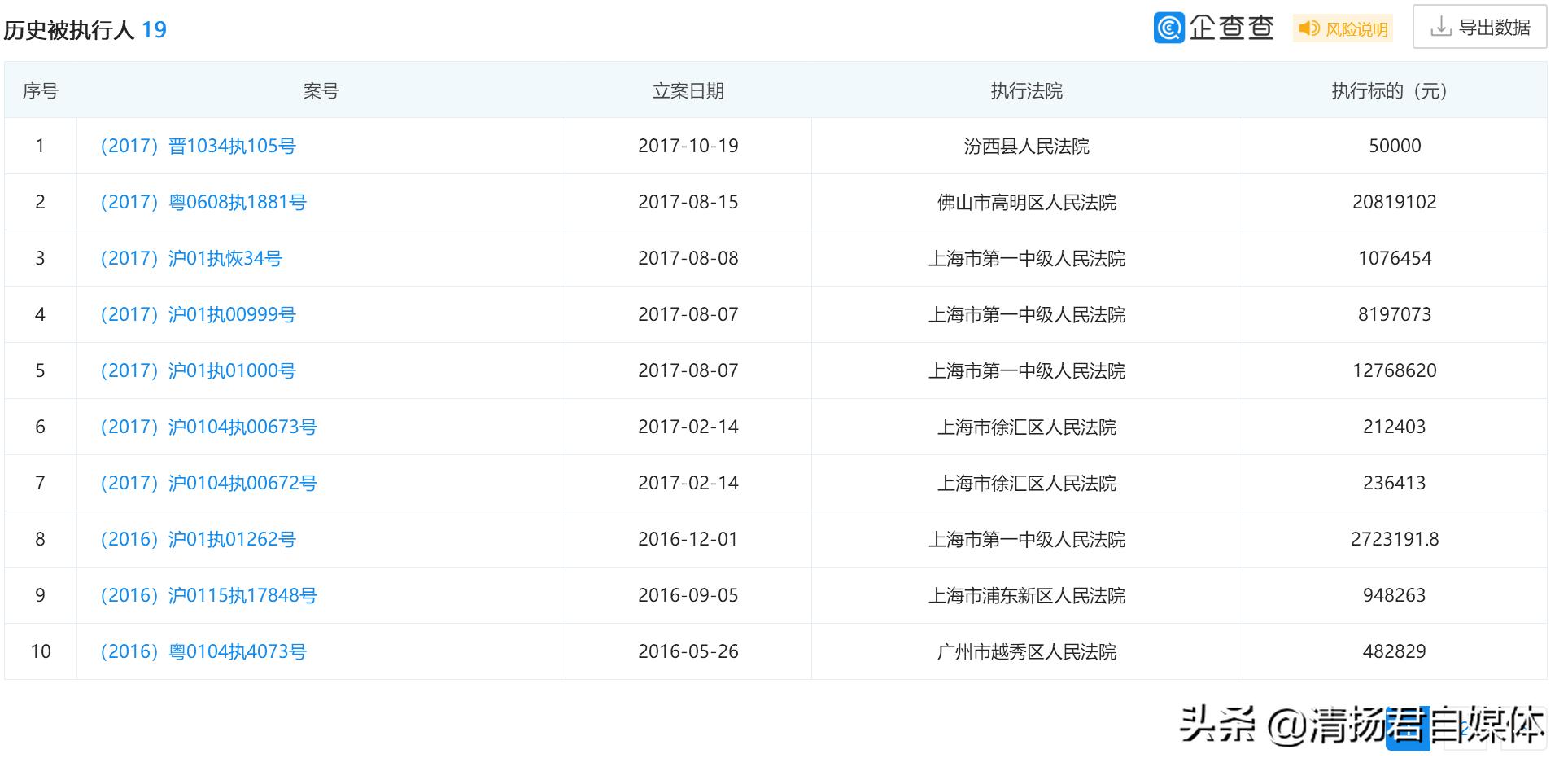Open case (2017) 沪01执恢34号

click(189, 258)
